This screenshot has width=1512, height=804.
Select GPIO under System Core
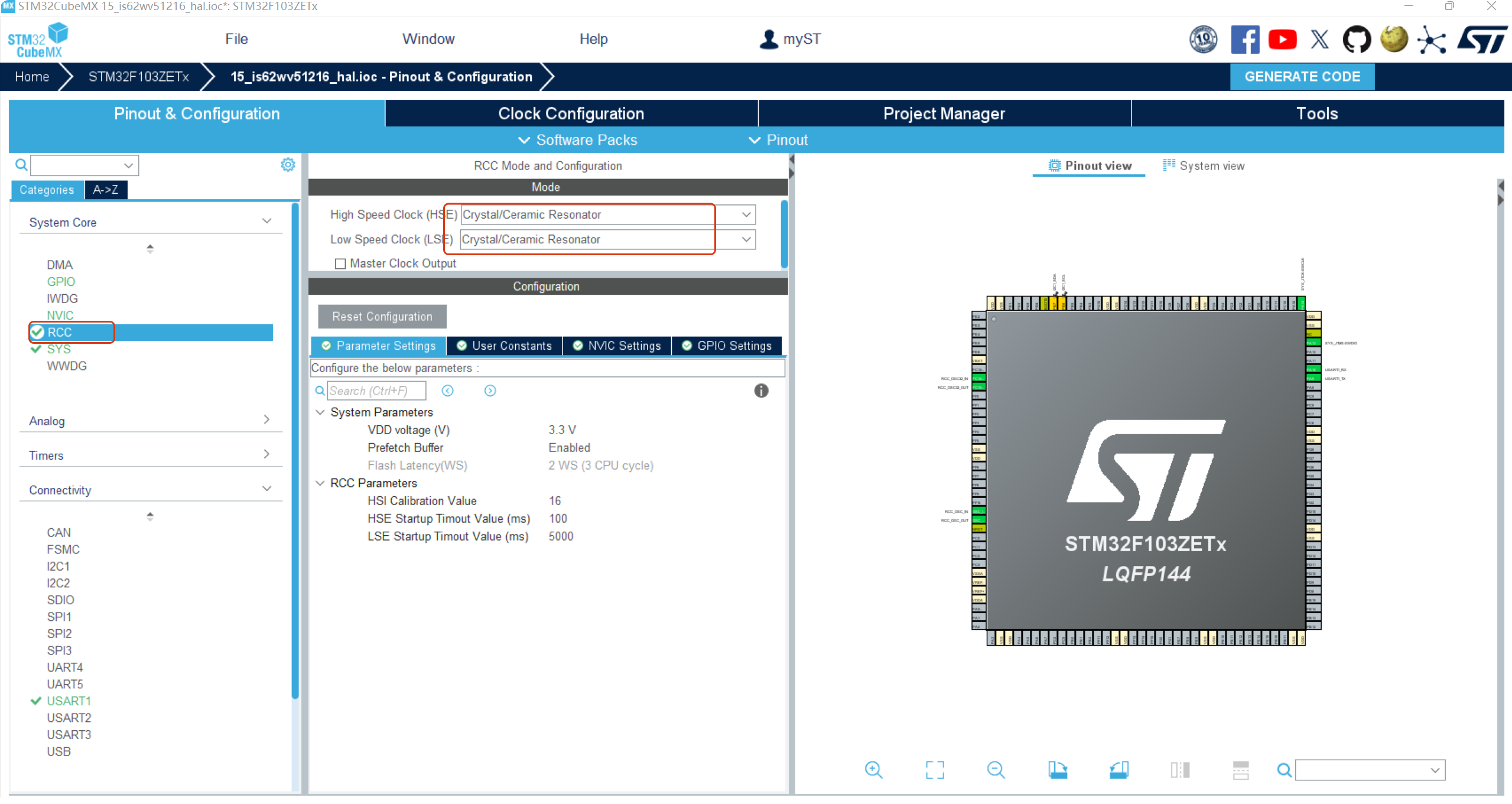click(x=61, y=282)
